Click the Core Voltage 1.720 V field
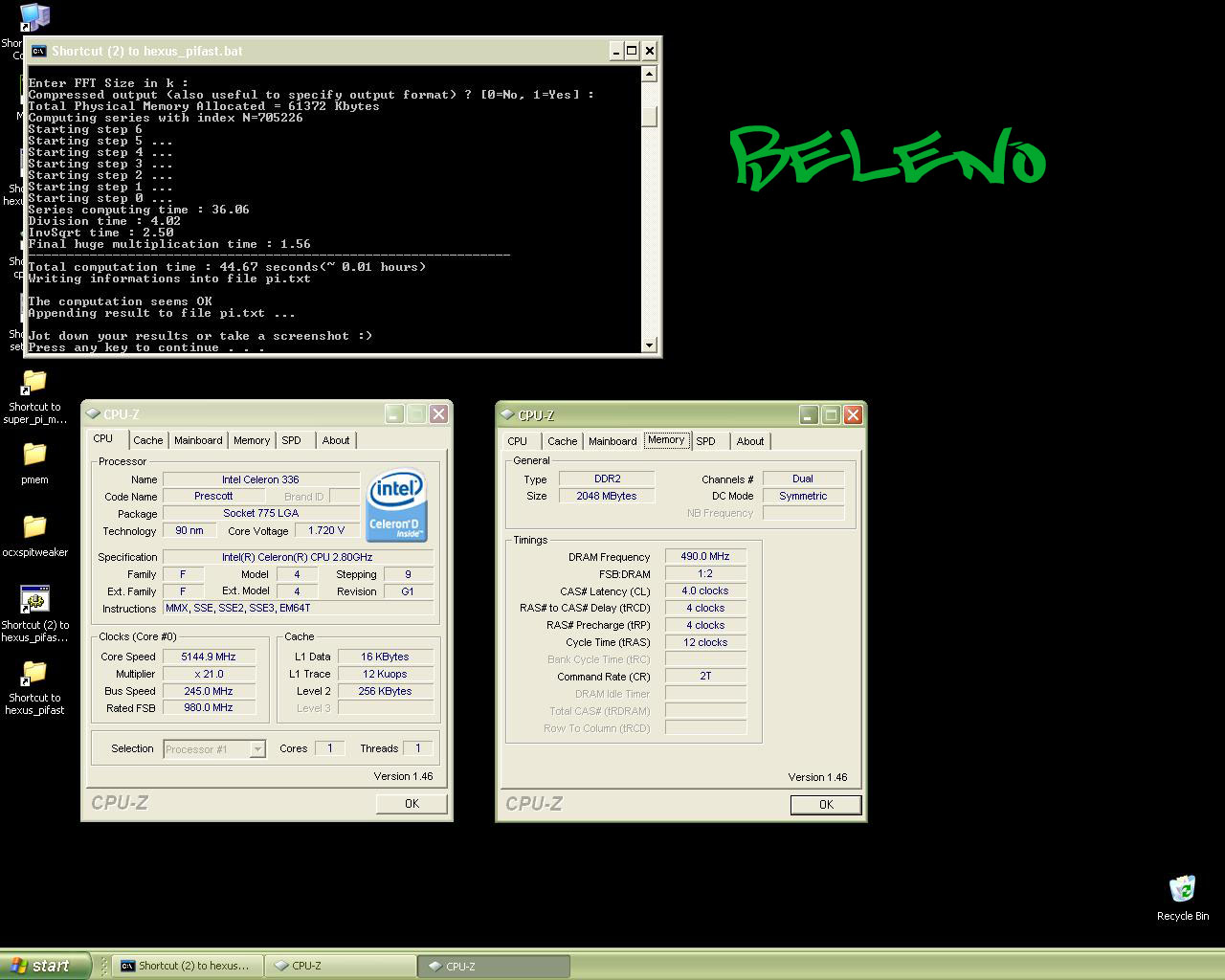 pos(326,530)
